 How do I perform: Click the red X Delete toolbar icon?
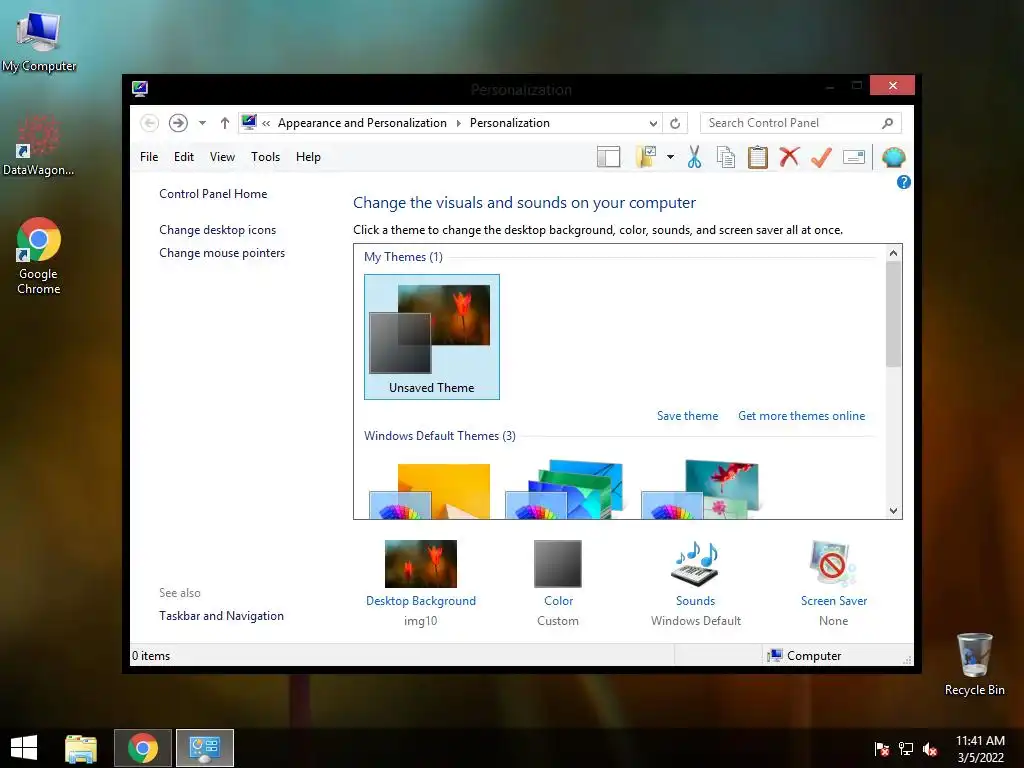click(x=789, y=157)
